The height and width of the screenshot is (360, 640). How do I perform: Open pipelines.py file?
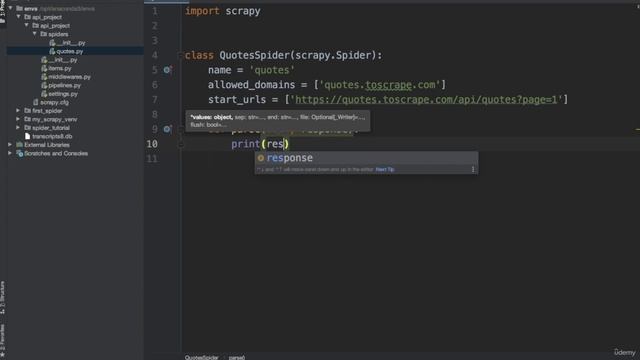click(64, 85)
